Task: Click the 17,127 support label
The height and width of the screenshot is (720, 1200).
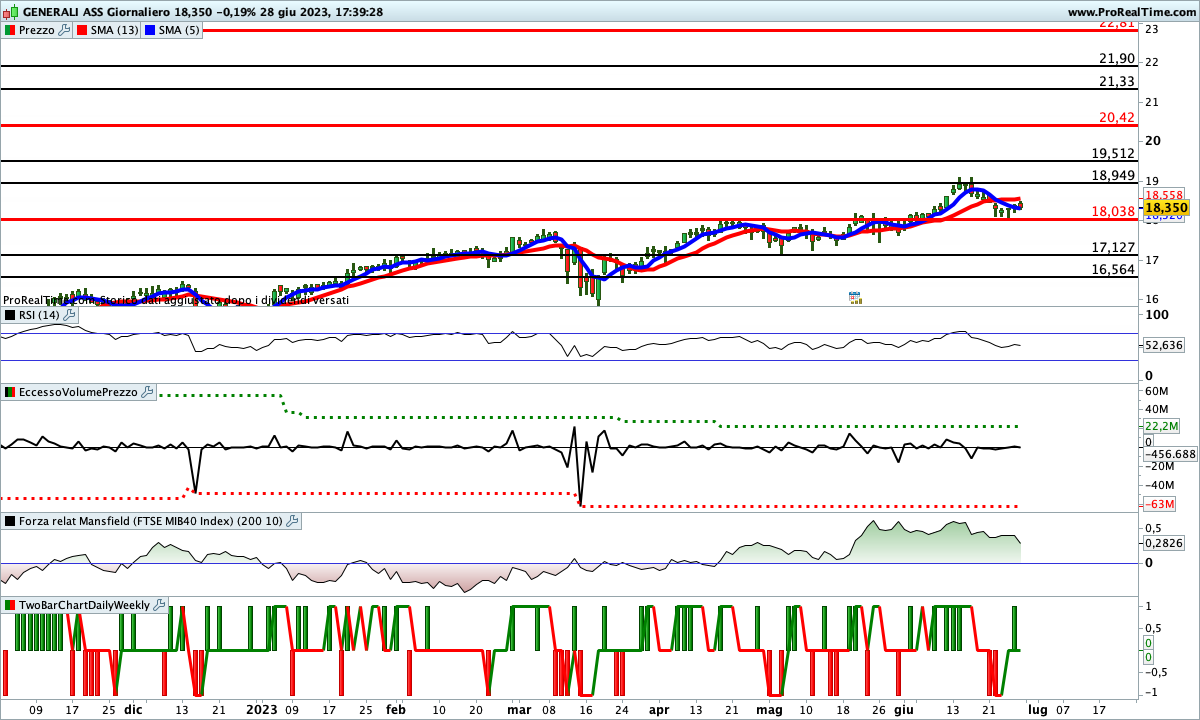Action: coord(1114,247)
